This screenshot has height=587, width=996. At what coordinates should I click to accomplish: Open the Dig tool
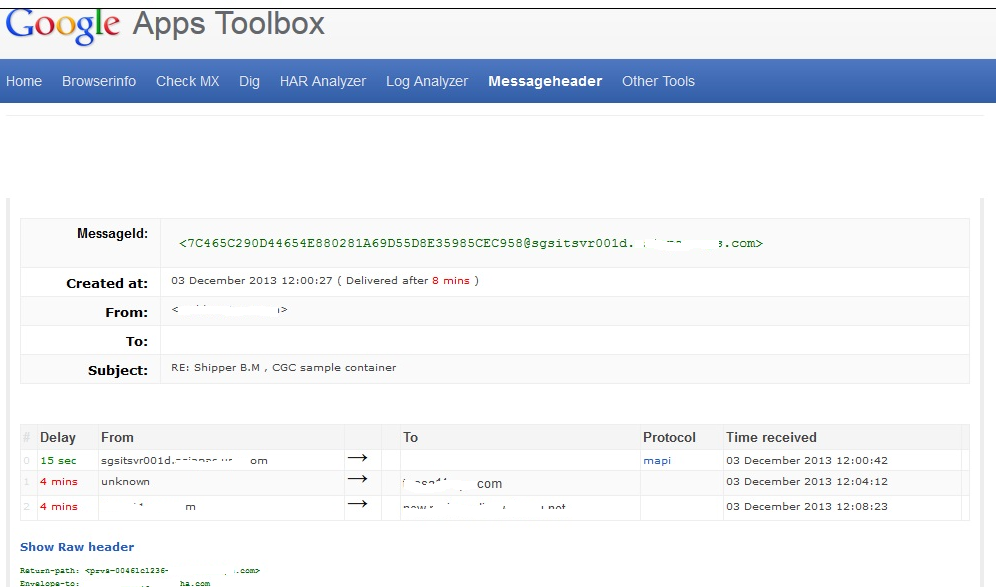pyautogui.click(x=249, y=82)
